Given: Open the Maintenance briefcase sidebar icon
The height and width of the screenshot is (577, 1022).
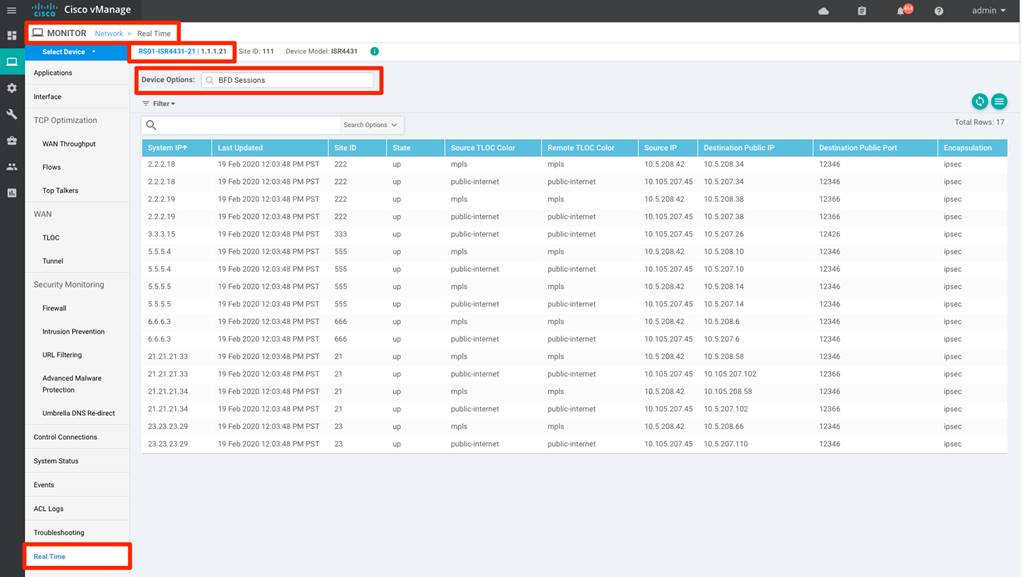Looking at the screenshot, I should click(12, 140).
